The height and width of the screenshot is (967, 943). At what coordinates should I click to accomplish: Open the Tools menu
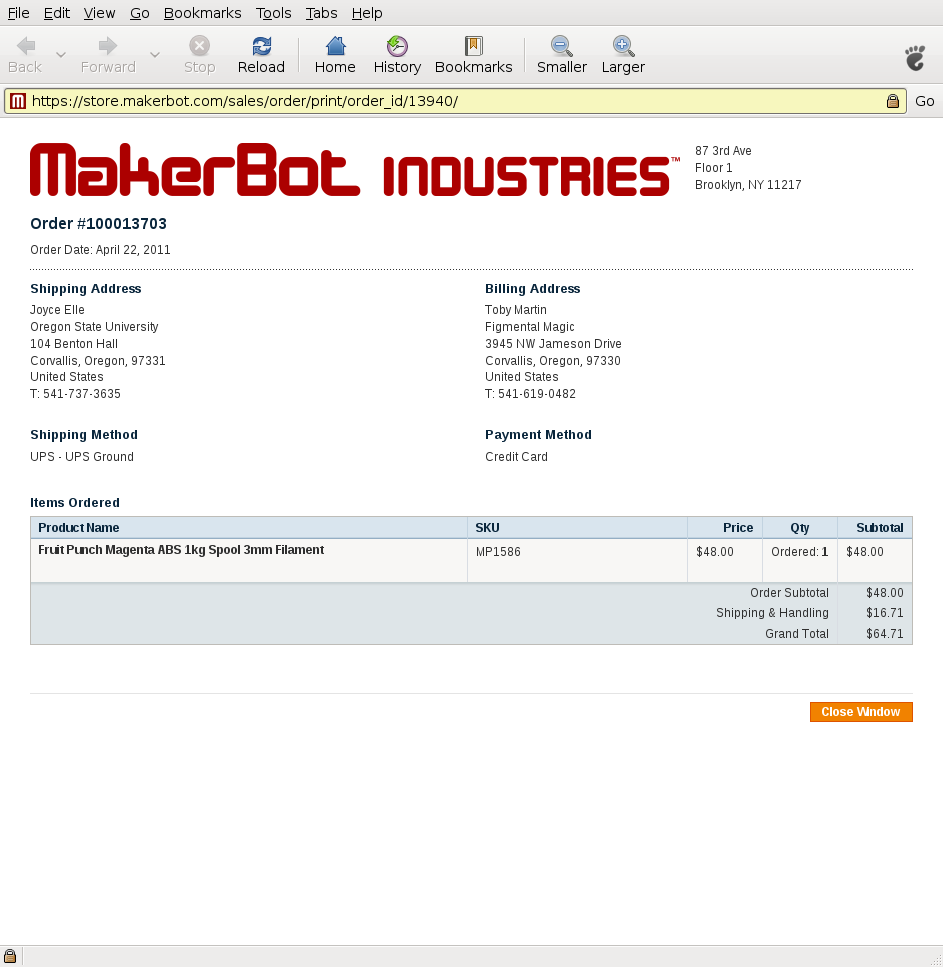273,13
